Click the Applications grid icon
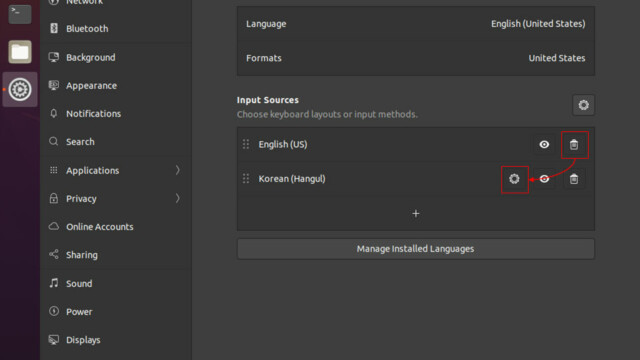This screenshot has height=360, width=640. 53,170
